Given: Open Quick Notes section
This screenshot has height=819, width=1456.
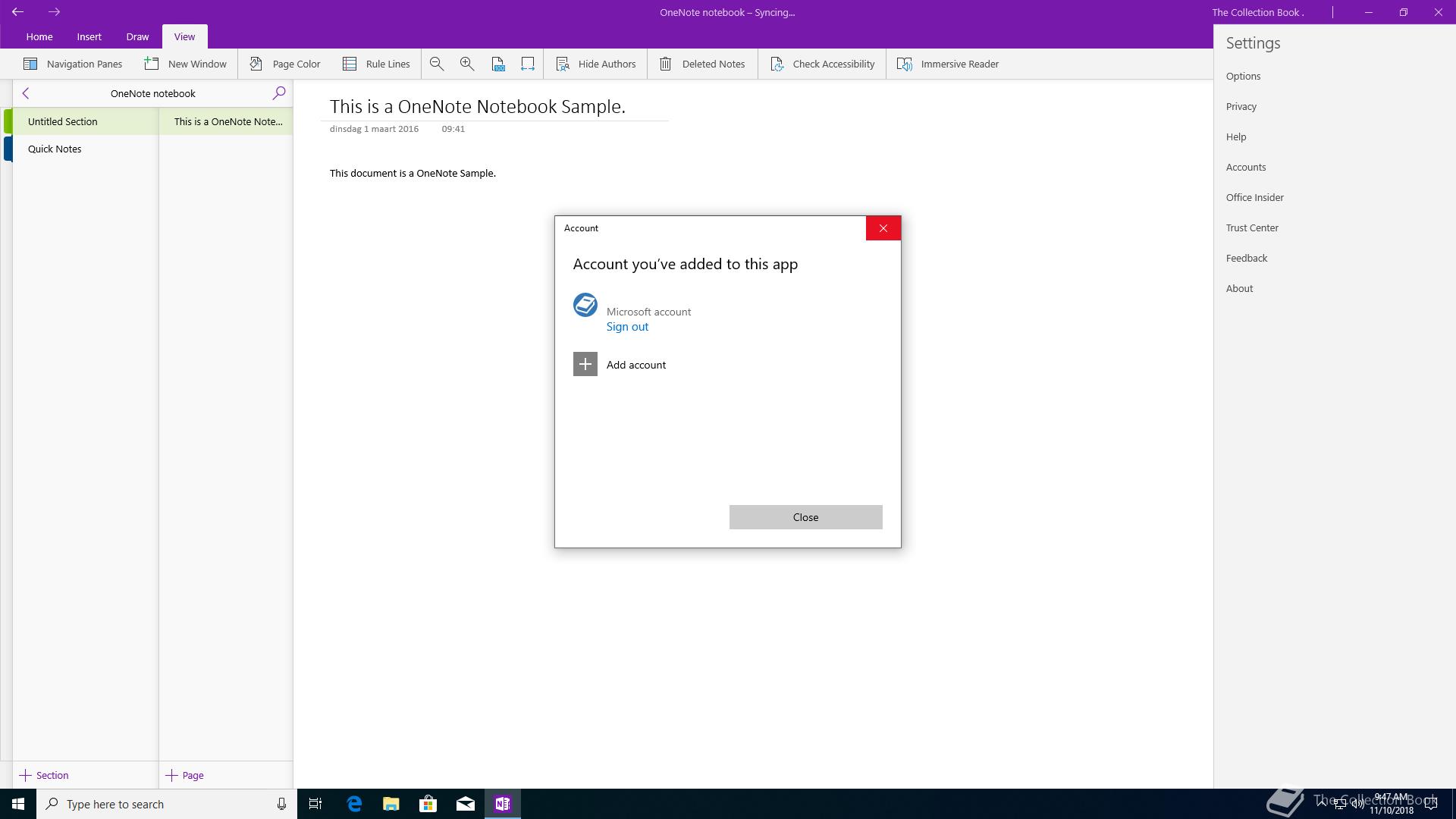Looking at the screenshot, I should [x=85, y=149].
